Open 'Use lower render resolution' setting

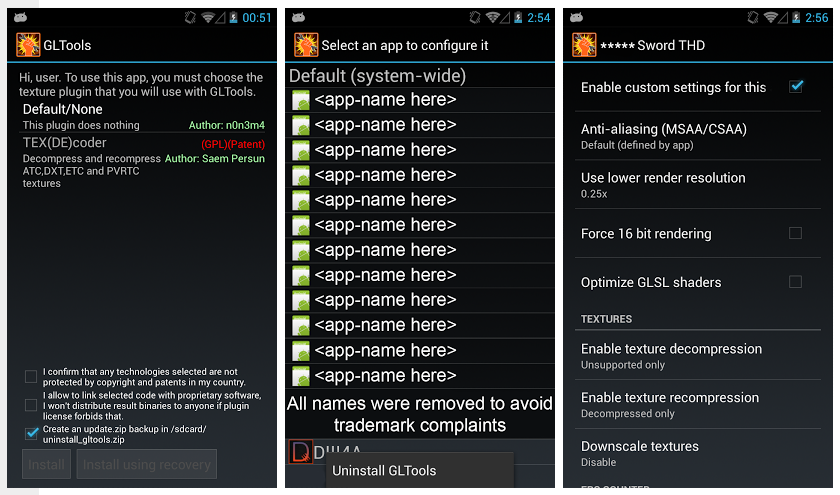(698, 185)
